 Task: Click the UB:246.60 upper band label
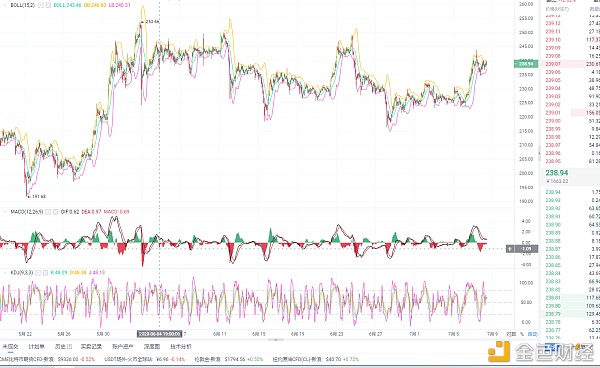(x=95, y=5)
